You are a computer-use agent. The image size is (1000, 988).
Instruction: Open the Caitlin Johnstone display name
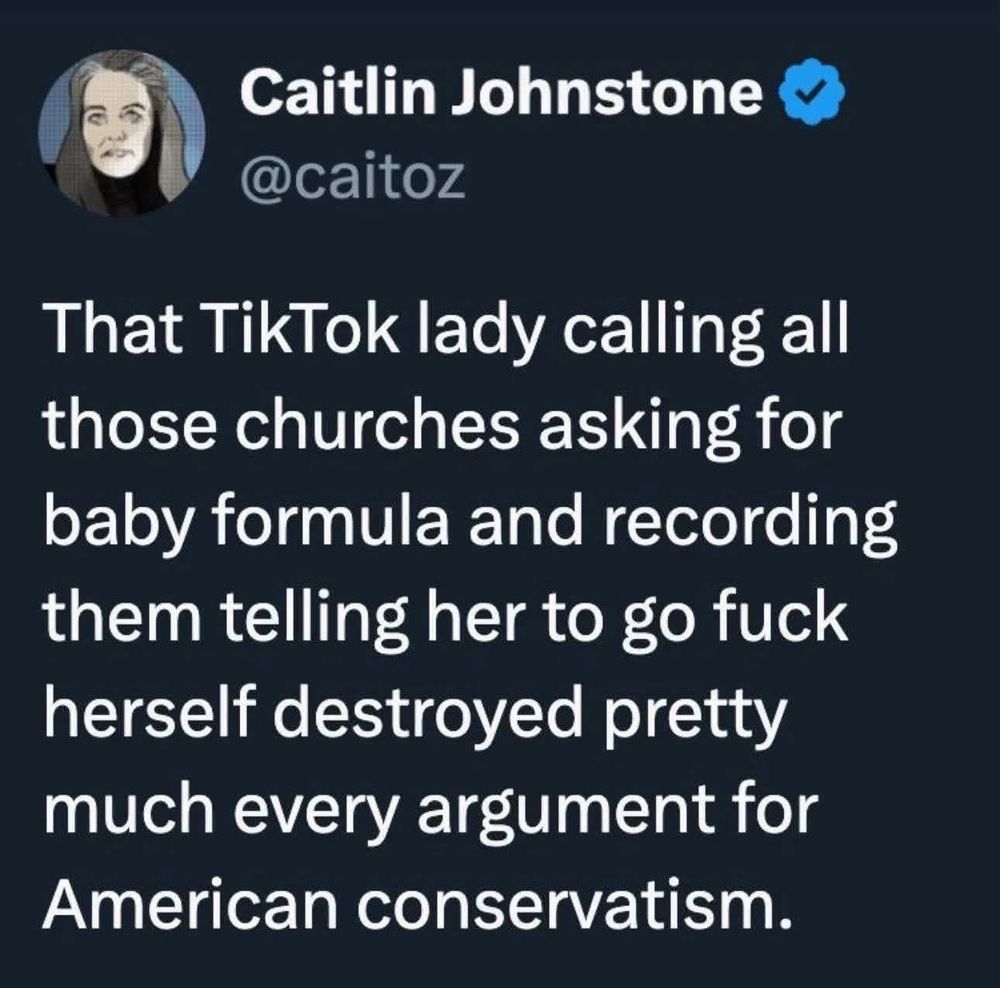point(501,94)
